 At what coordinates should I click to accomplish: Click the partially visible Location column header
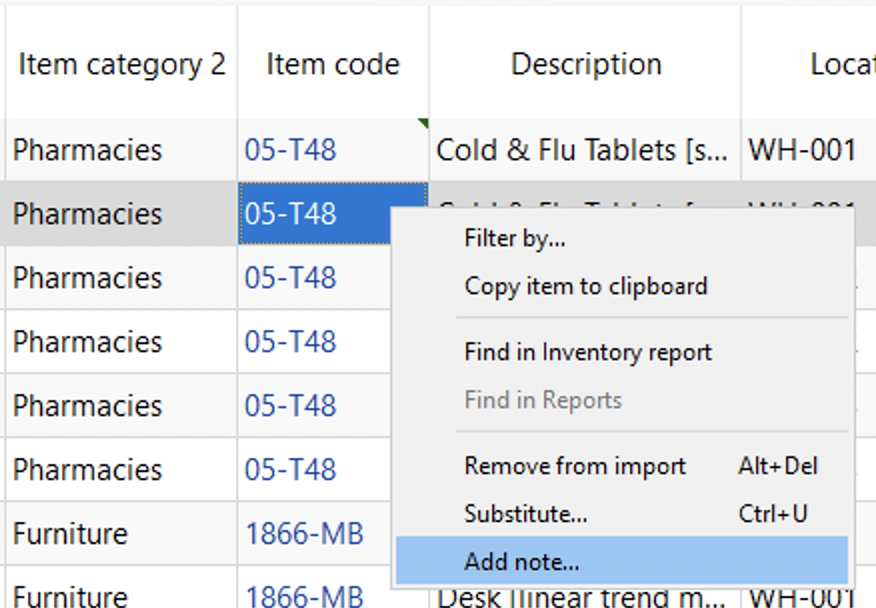coord(842,65)
